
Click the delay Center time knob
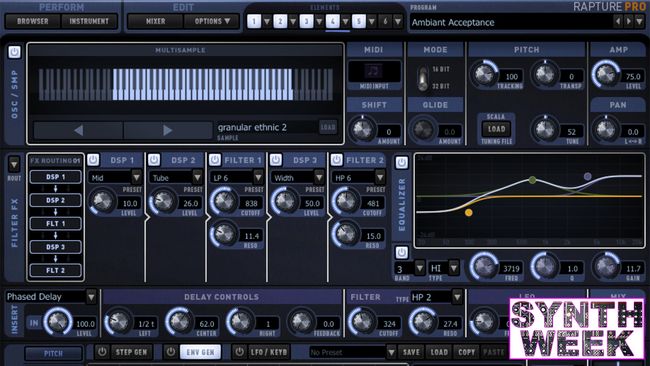coord(179,322)
